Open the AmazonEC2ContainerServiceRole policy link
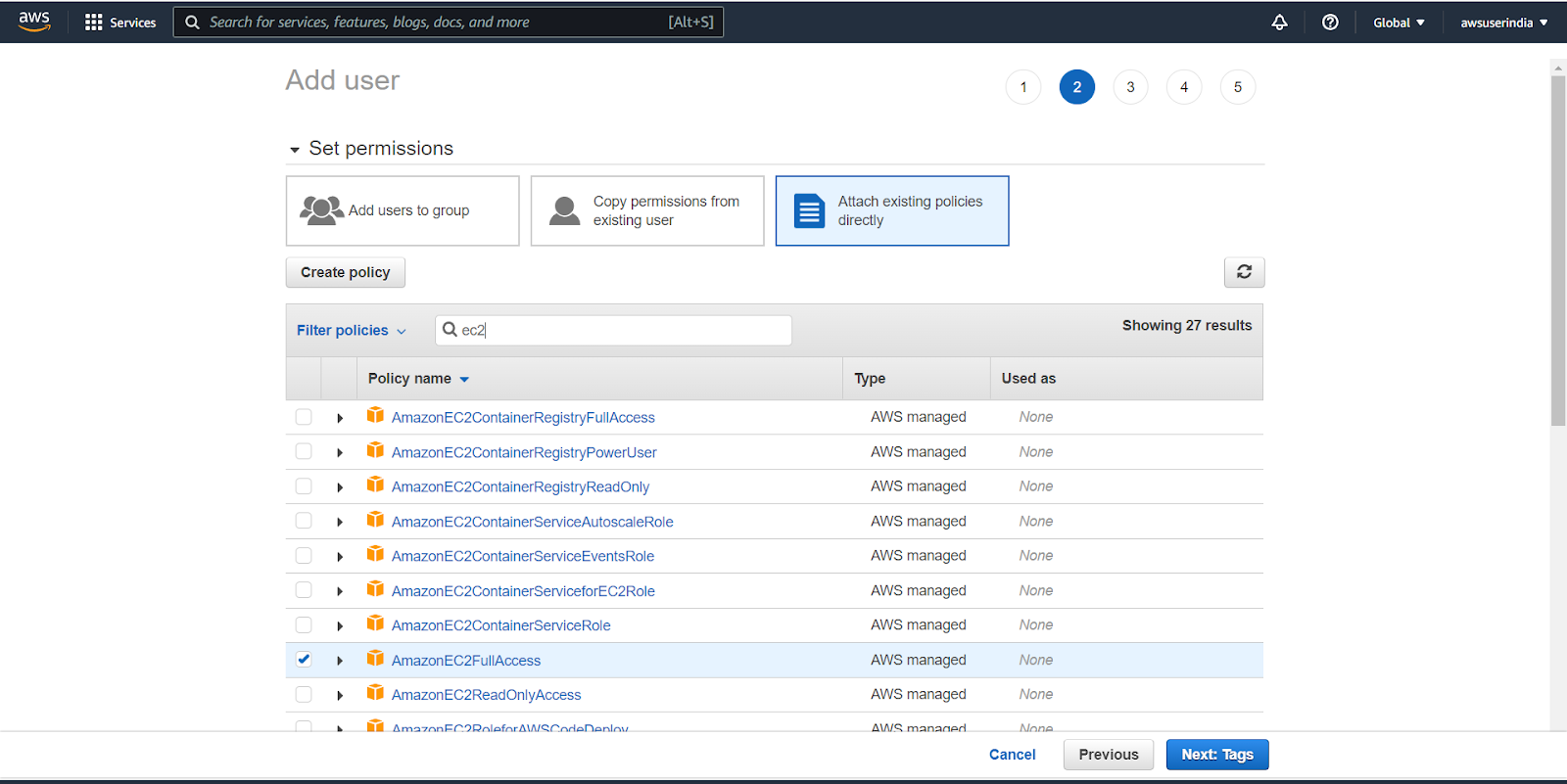 pyautogui.click(x=501, y=625)
